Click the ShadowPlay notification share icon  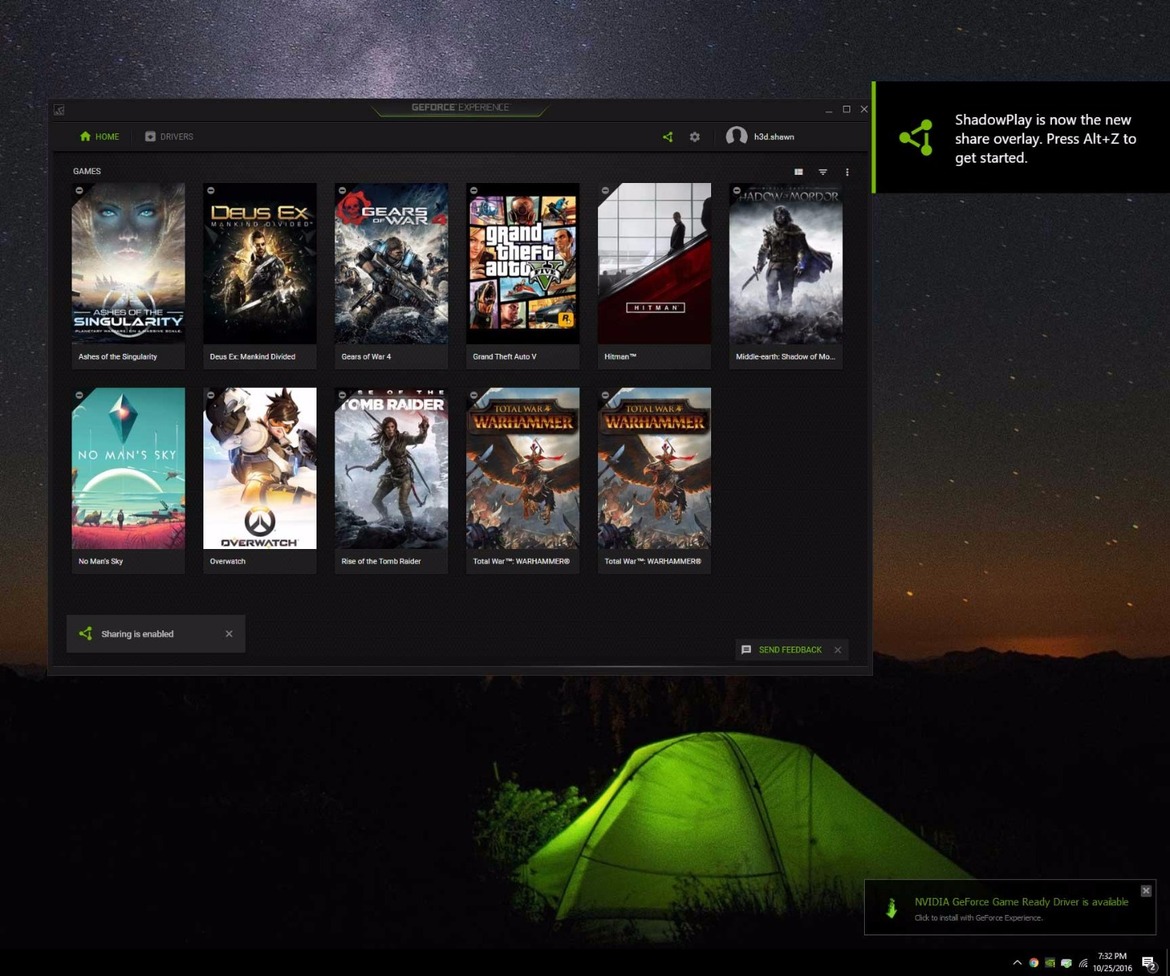pos(916,137)
